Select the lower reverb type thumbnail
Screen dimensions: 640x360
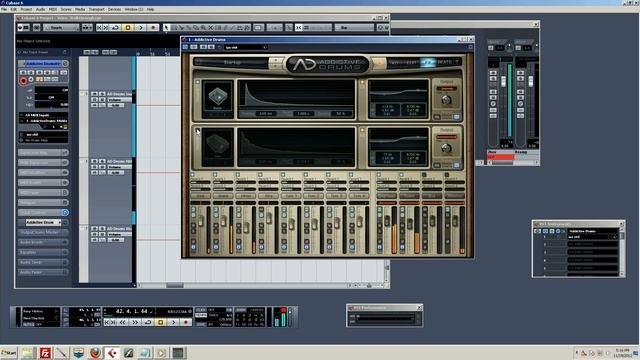(x=218, y=147)
